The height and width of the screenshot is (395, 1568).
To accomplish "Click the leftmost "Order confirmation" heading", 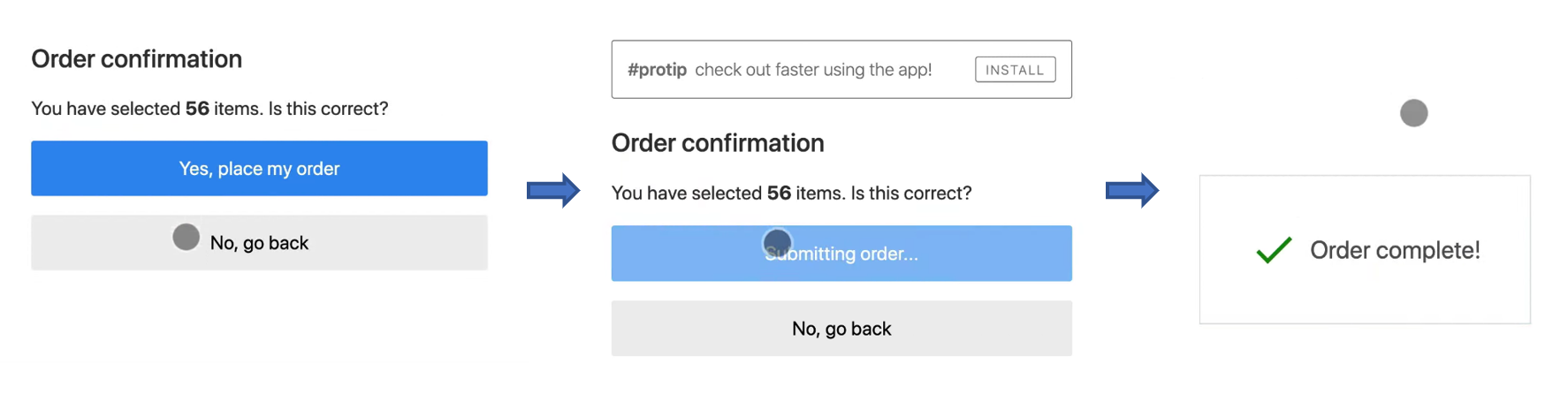I will click(137, 59).
